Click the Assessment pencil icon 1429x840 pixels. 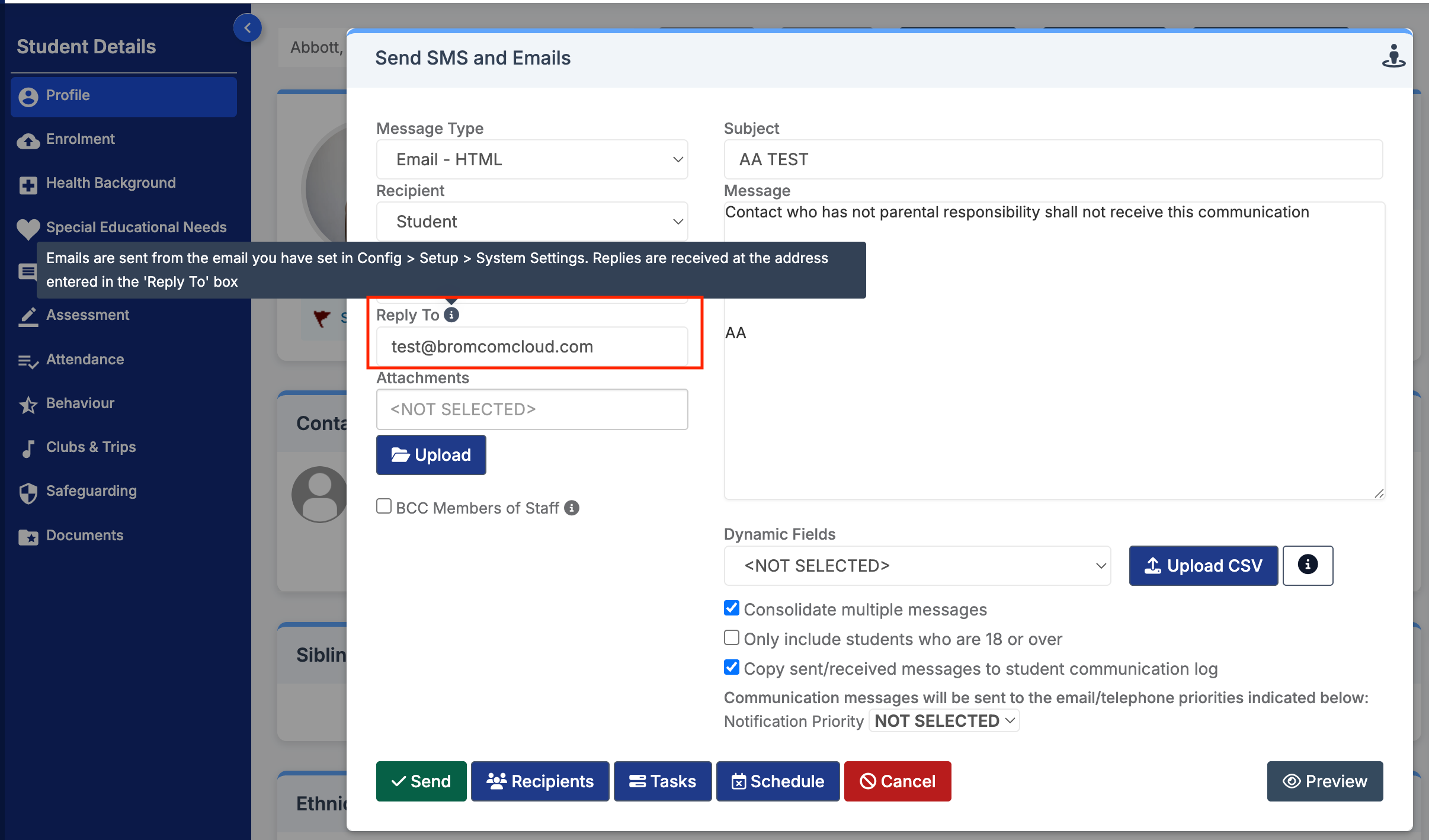tap(28, 317)
